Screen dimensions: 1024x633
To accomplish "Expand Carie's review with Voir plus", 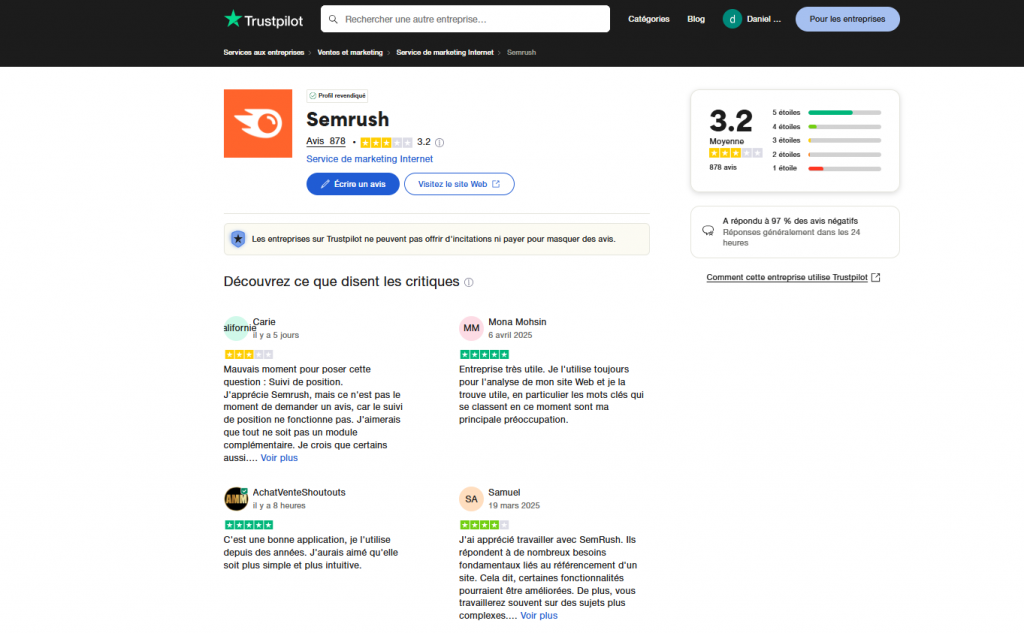I will (279, 458).
